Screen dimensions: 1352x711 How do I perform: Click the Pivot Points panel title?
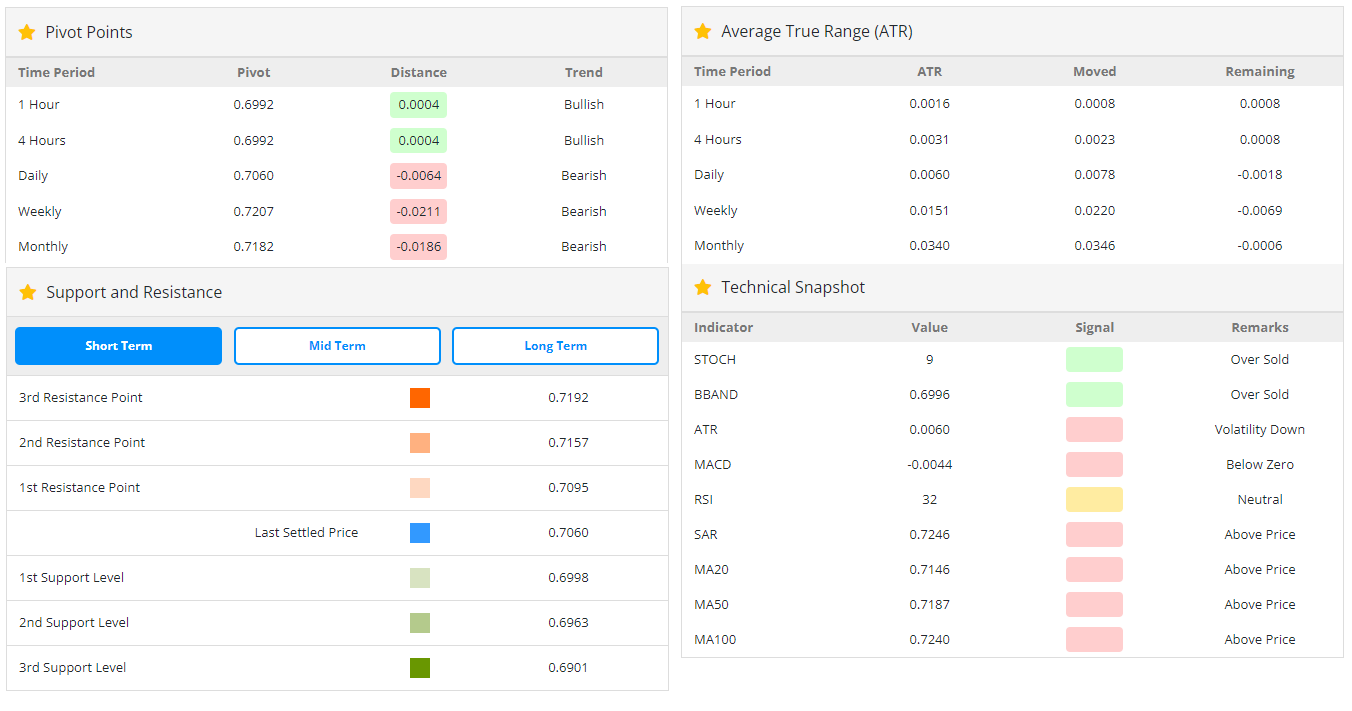(x=89, y=32)
